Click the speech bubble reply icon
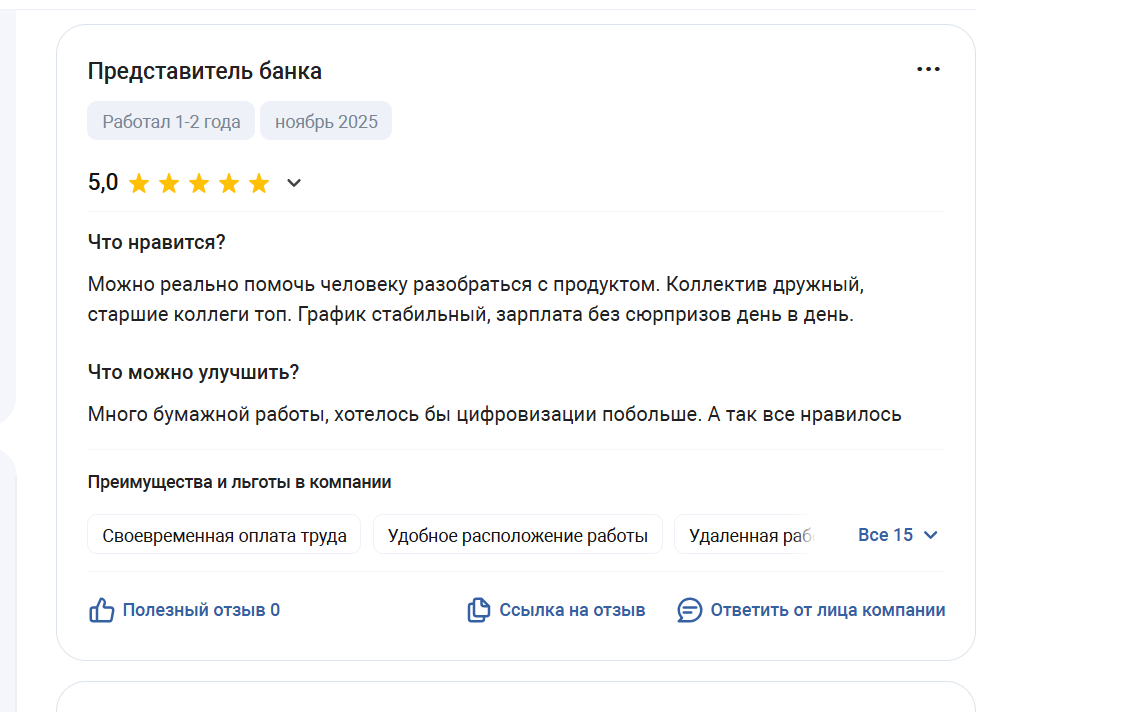Screen dimensions: 1123x712 click(x=690, y=610)
